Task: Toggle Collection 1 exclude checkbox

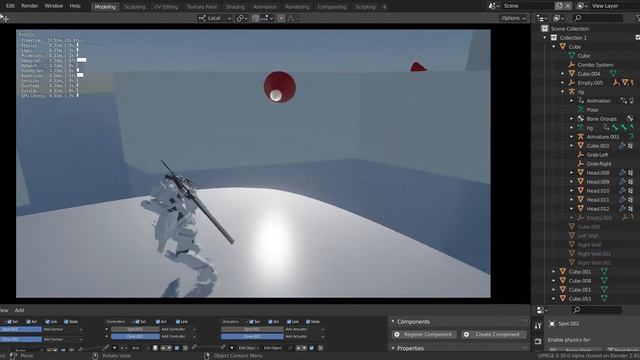Action: 638,38
